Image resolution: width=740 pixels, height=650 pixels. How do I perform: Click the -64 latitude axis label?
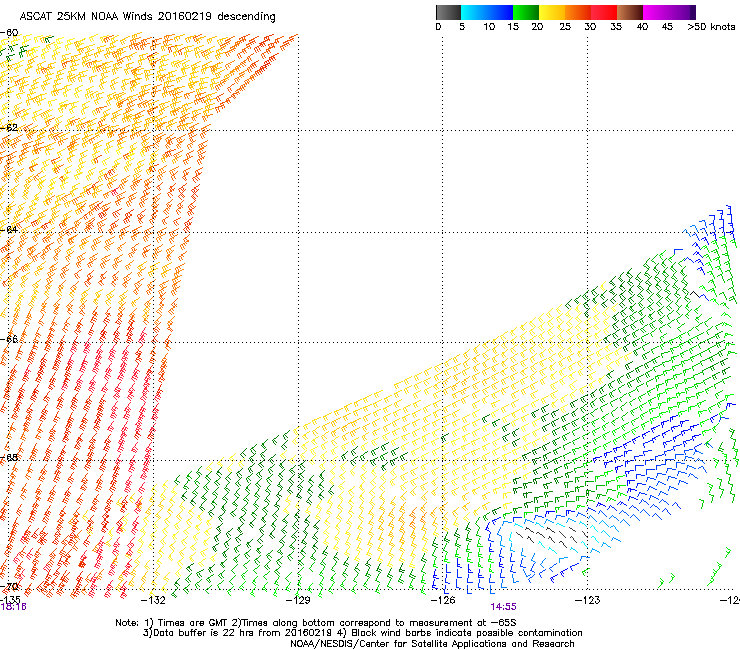(9, 229)
